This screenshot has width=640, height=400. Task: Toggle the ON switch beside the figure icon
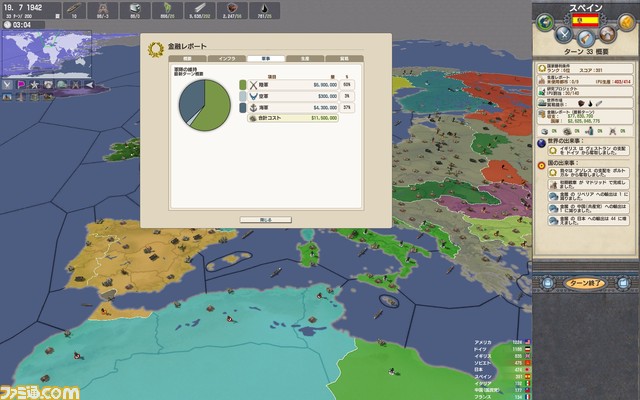coord(600,131)
